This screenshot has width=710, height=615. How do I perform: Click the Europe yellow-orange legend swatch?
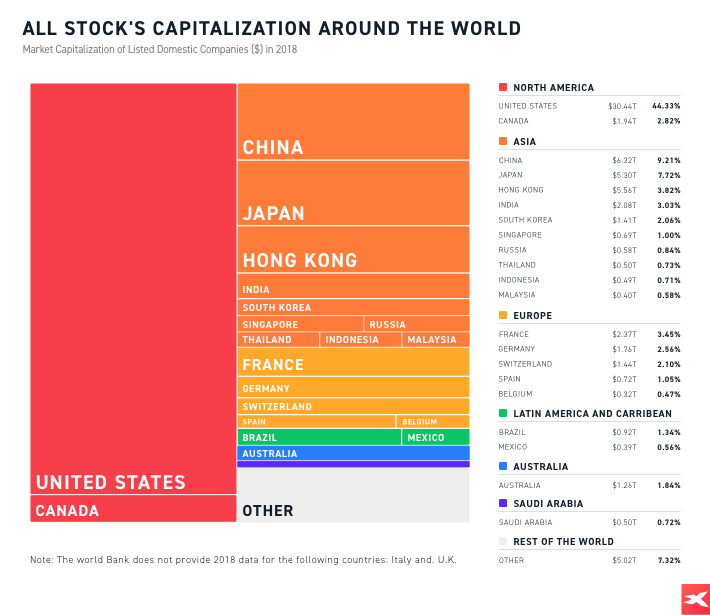[x=503, y=316]
